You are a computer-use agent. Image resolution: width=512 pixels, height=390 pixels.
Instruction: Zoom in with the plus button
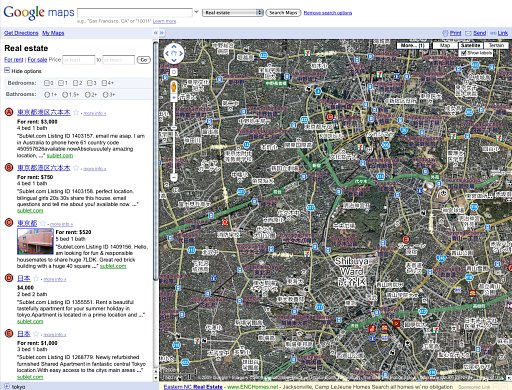(x=174, y=98)
